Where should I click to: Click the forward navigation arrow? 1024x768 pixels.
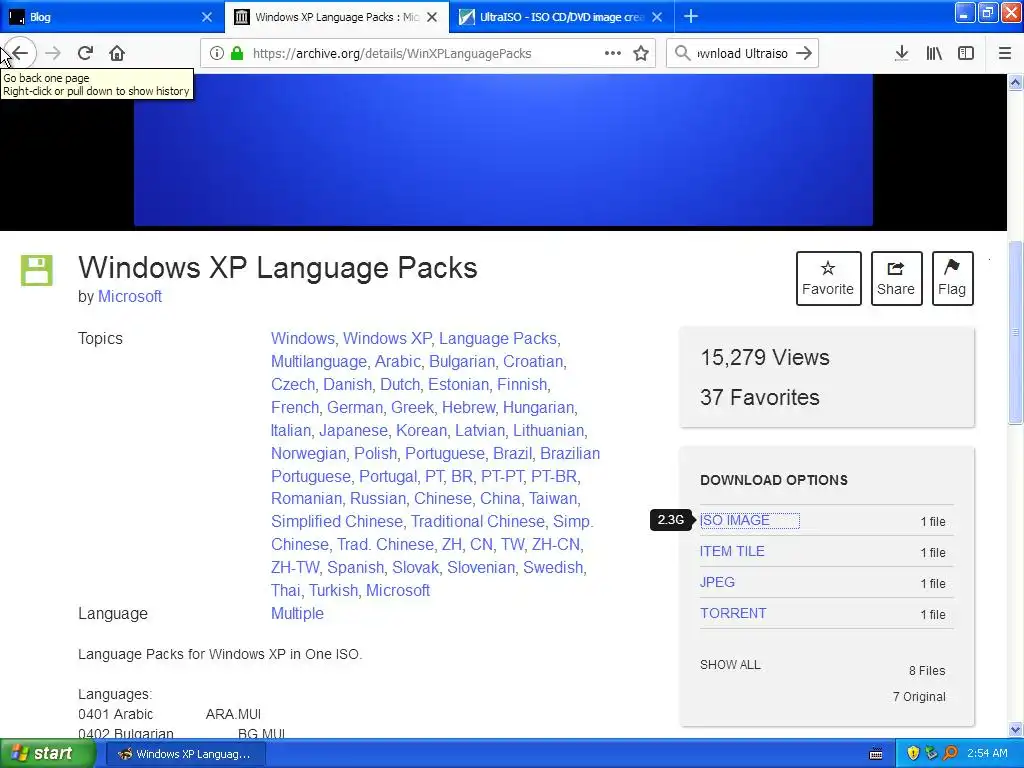53,53
